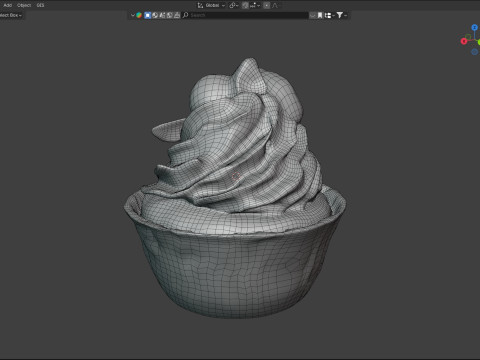This screenshot has height=360, width=480.
Task: Click the multicolor wheel icon
Action: pos(139,15)
